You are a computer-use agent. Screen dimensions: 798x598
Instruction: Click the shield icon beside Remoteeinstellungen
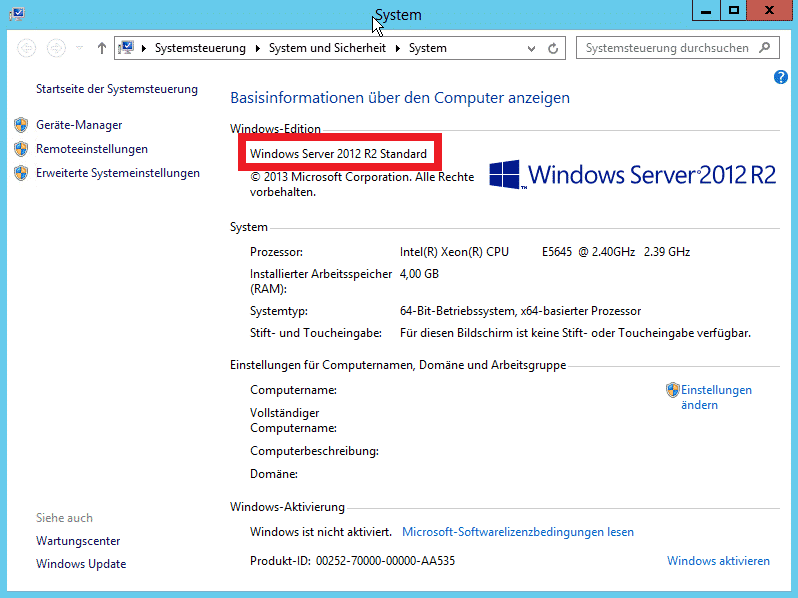click(21, 149)
